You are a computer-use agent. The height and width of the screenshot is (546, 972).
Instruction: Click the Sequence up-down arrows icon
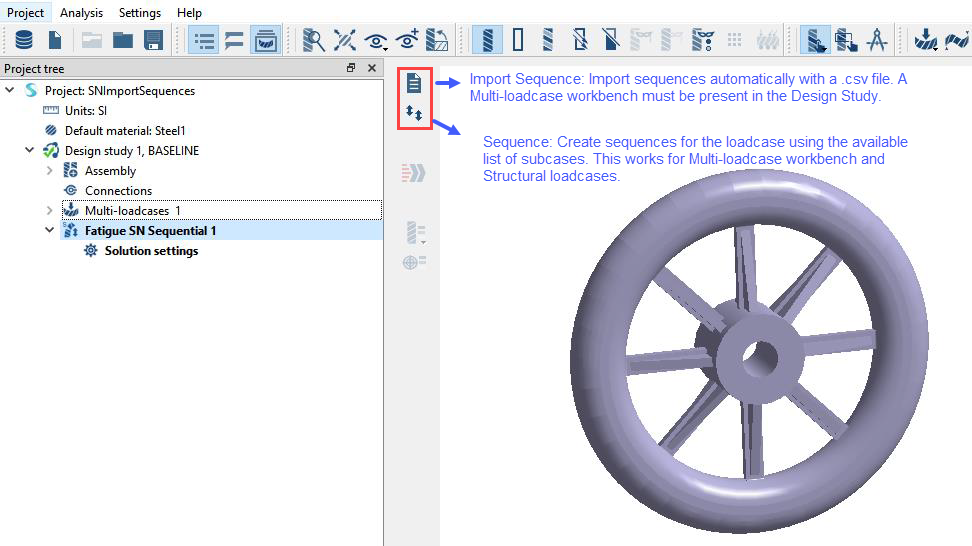[414, 114]
